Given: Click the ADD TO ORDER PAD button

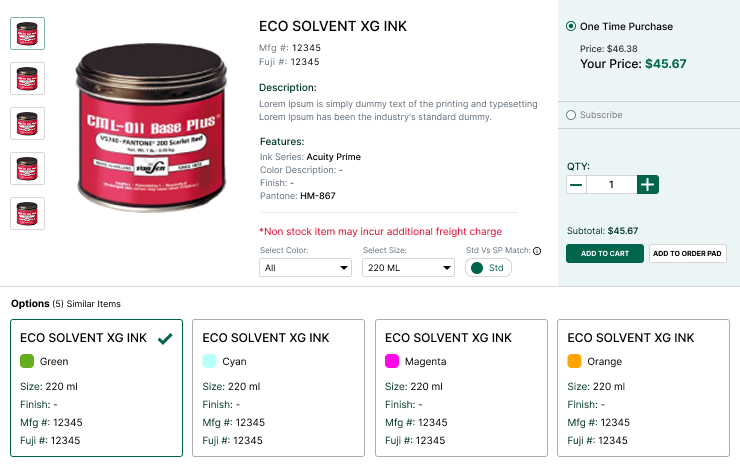Looking at the screenshot, I should 687,253.
